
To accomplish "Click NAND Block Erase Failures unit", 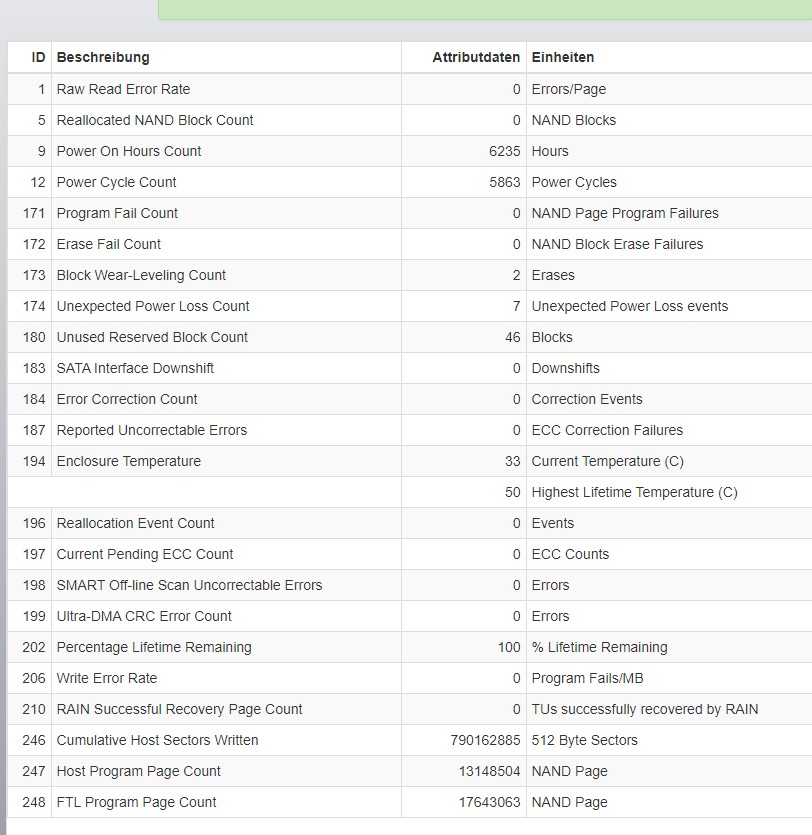I will 617,244.
